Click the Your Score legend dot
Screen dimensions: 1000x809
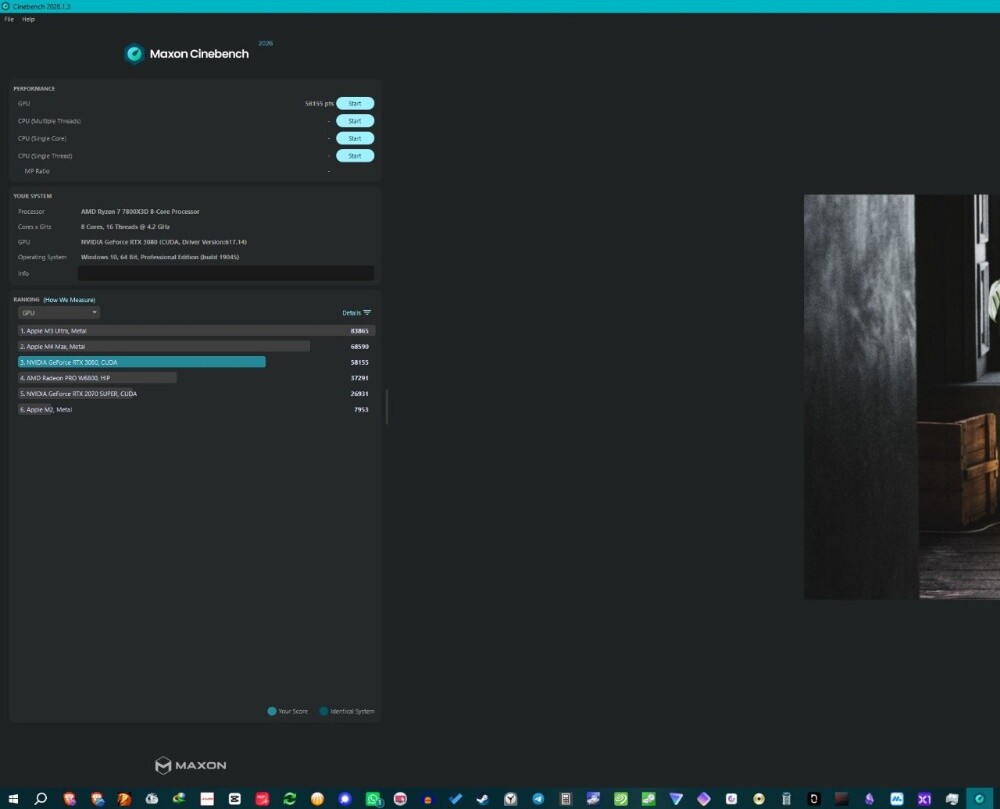point(272,711)
